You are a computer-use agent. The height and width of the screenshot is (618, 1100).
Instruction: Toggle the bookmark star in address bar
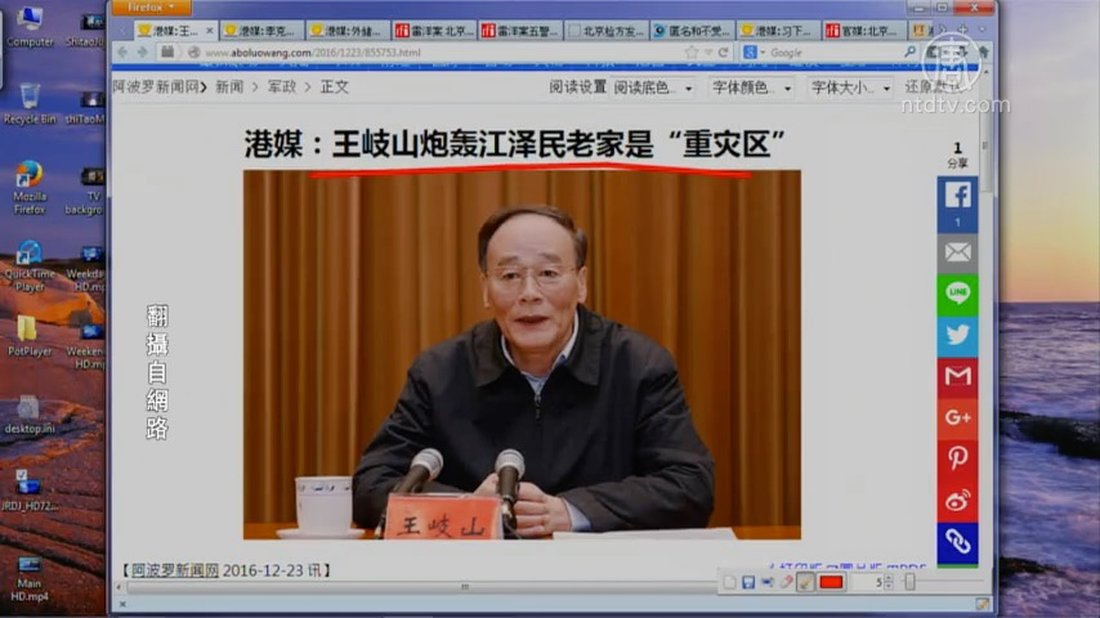(x=692, y=52)
